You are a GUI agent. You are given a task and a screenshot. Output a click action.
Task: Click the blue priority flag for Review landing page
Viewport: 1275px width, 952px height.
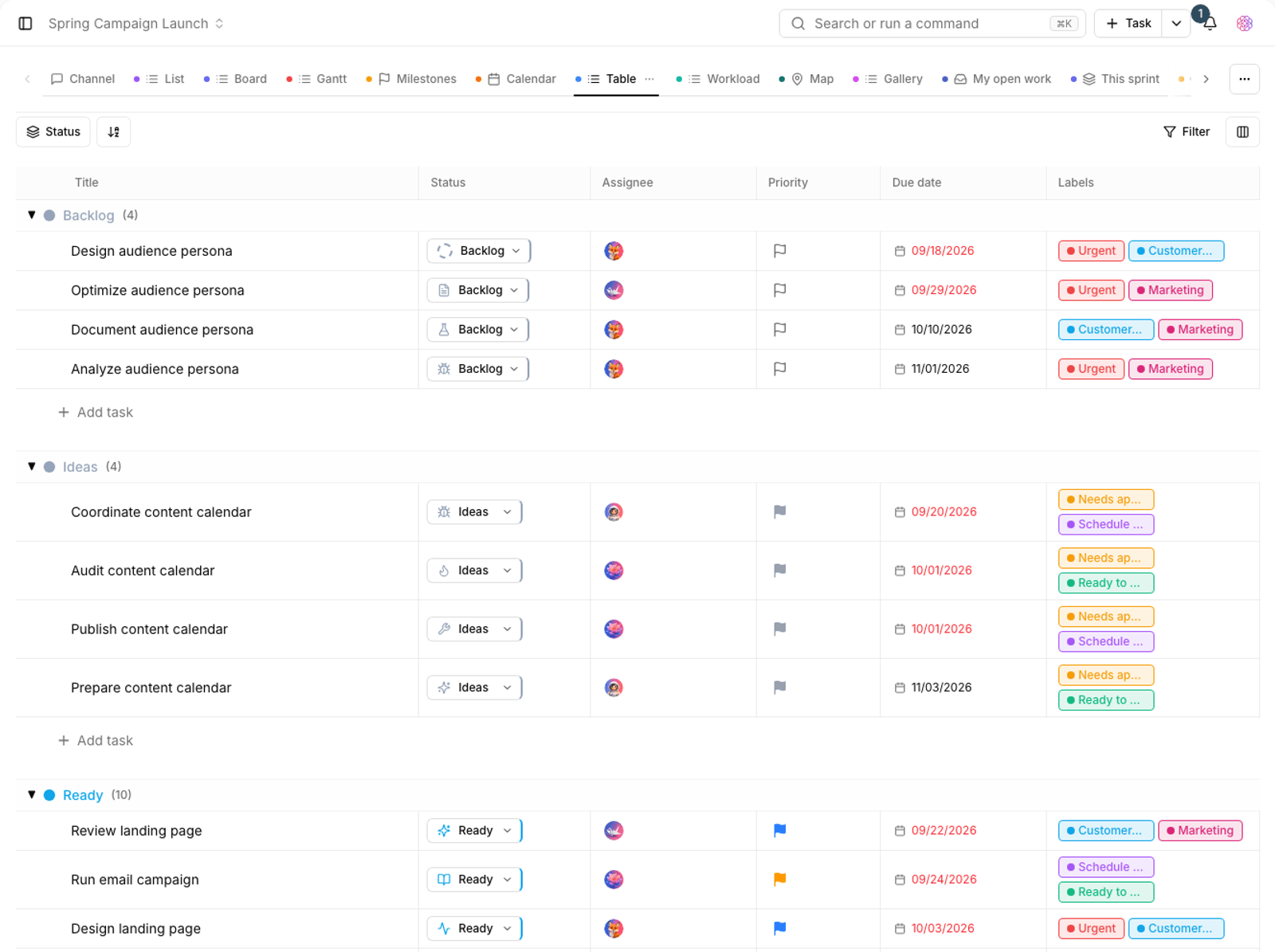click(x=780, y=830)
